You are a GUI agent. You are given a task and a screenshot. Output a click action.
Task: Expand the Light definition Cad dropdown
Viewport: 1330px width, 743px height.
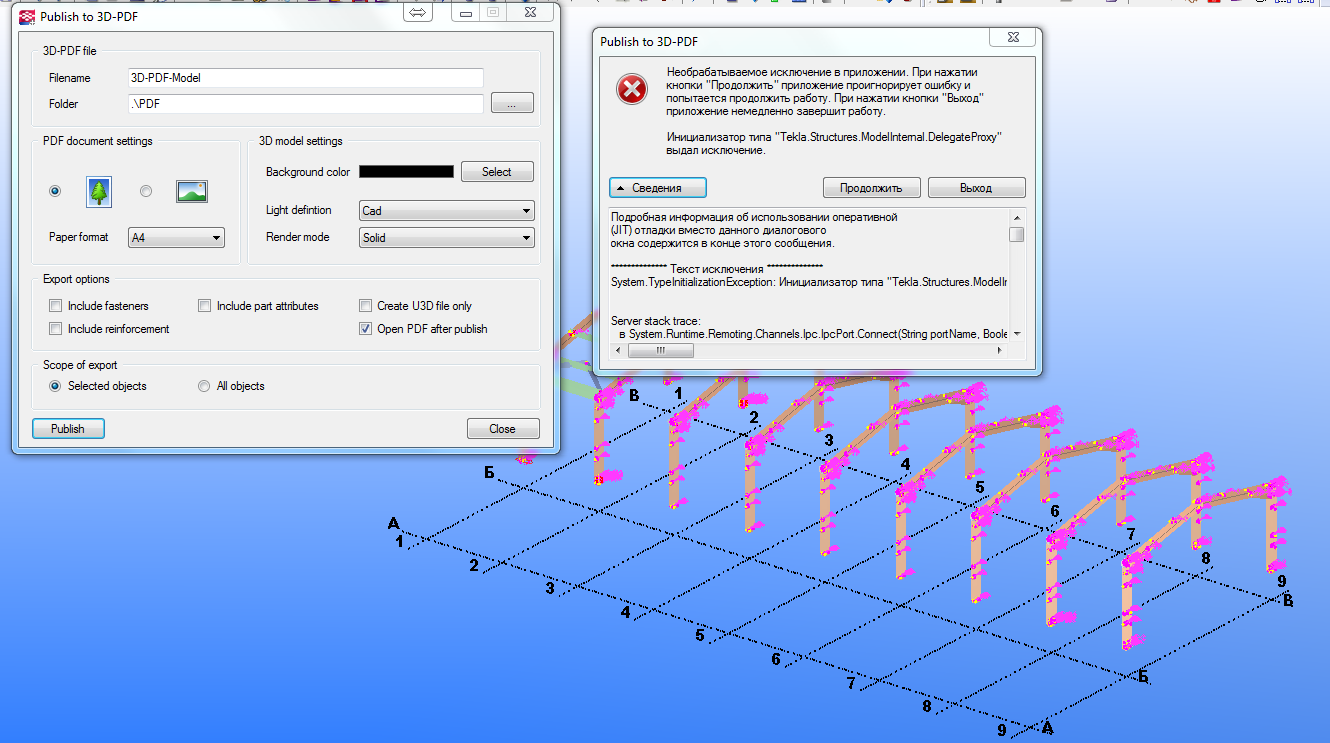tap(446, 211)
